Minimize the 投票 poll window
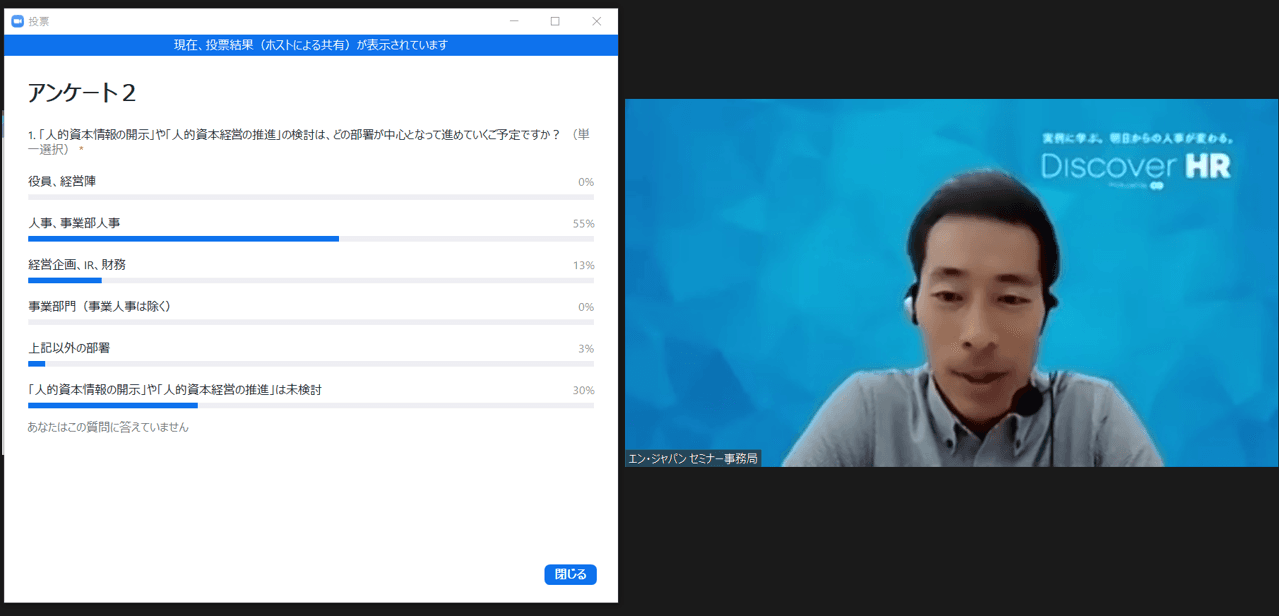Image resolution: width=1279 pixels, height=616 pixels. tap(513, 21)
